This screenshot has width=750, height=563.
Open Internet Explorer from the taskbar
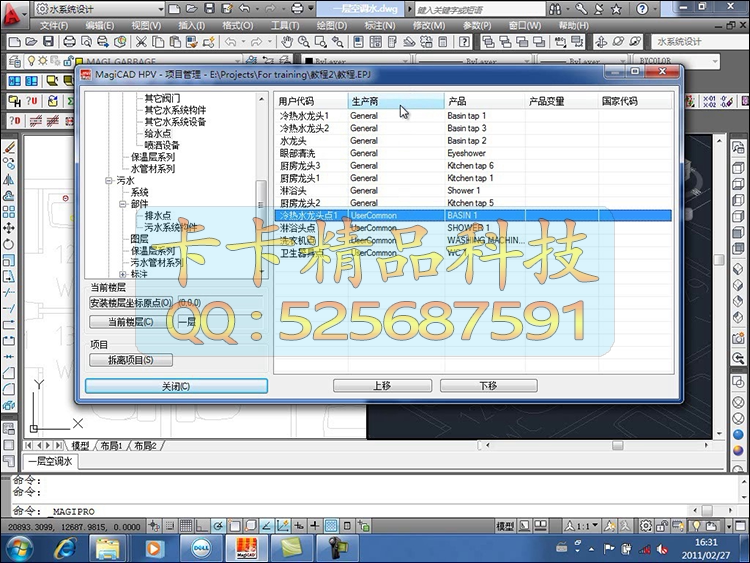[66, 548]
